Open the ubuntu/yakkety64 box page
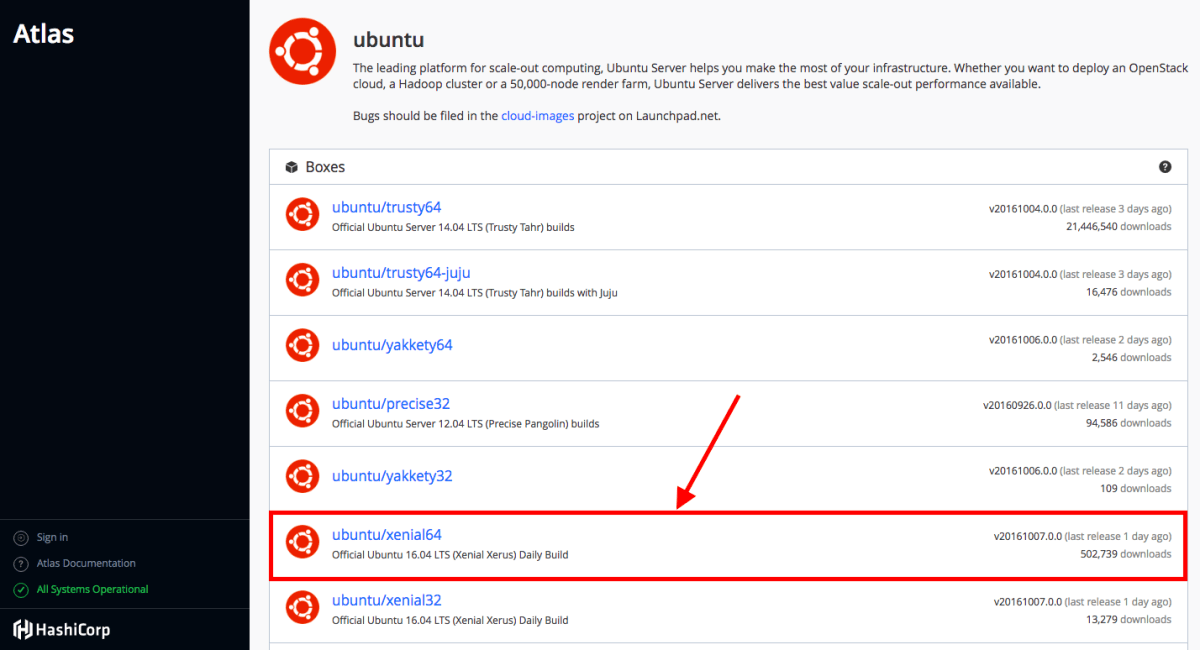 pos(392,344)
